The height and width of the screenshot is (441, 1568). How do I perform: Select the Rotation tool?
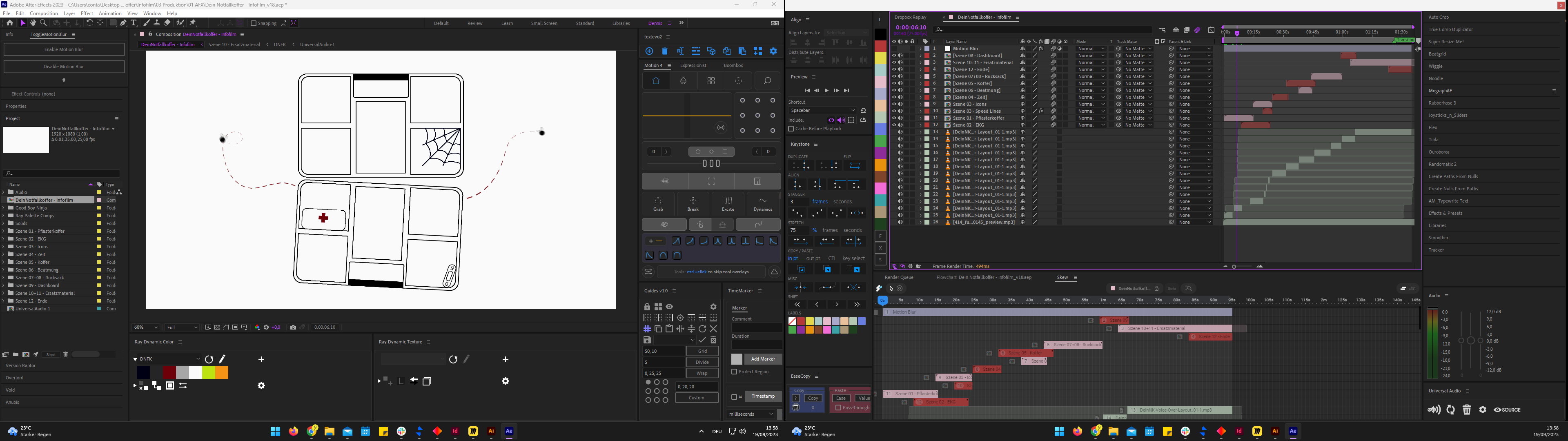pos(89,23)
